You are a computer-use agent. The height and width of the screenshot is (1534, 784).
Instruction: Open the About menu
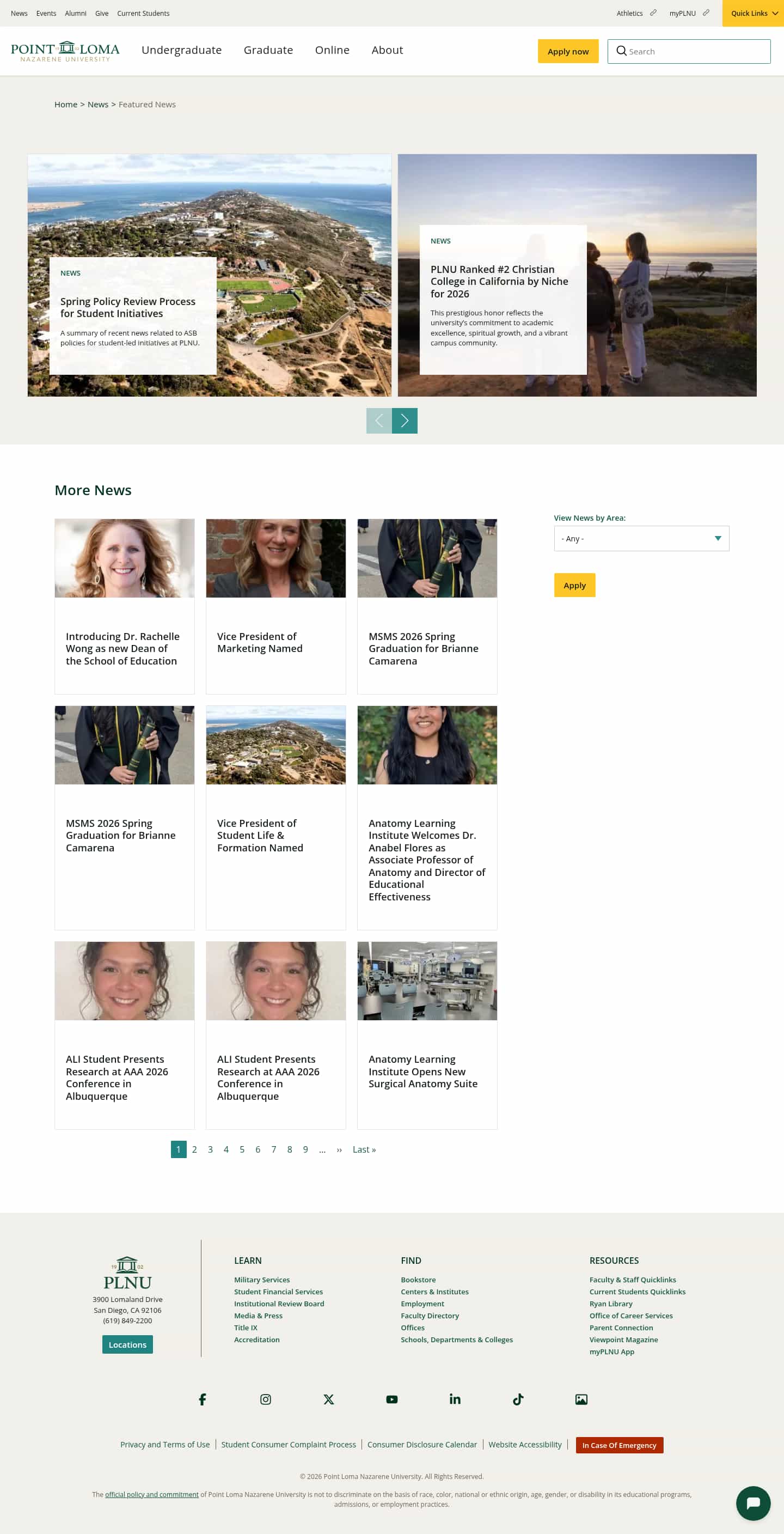pyautogui.click(x=387, y=50)
